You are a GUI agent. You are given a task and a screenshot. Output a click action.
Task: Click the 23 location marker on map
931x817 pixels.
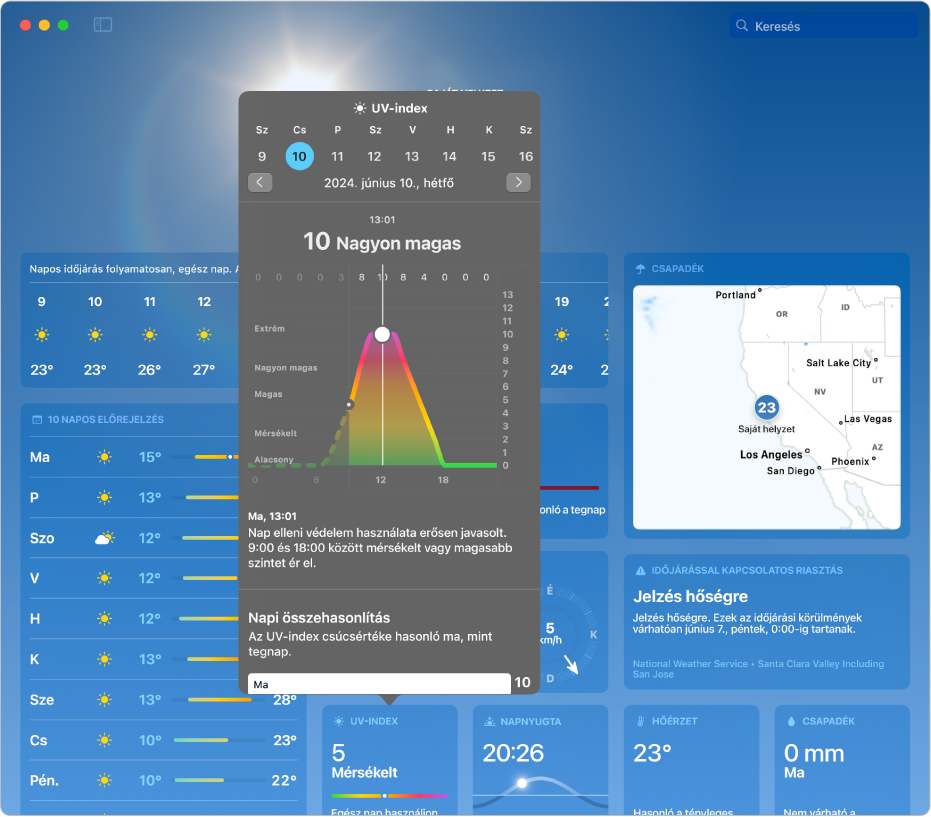click(767, 408)
